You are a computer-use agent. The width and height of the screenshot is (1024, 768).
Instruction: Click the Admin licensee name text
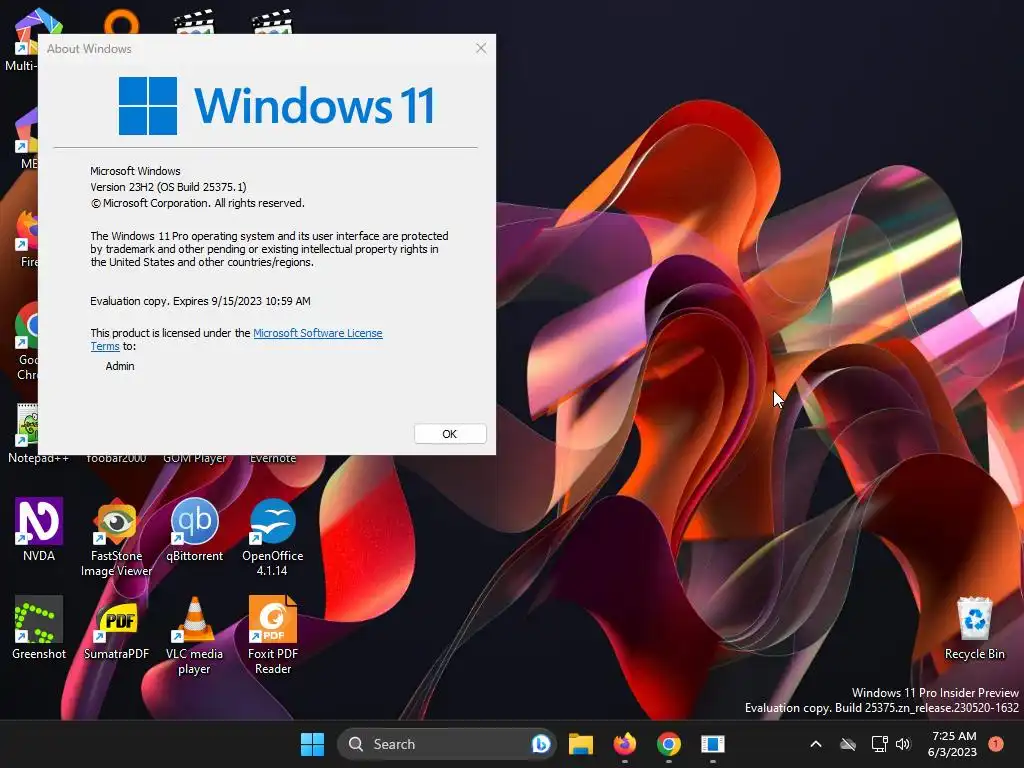point(120,366)
